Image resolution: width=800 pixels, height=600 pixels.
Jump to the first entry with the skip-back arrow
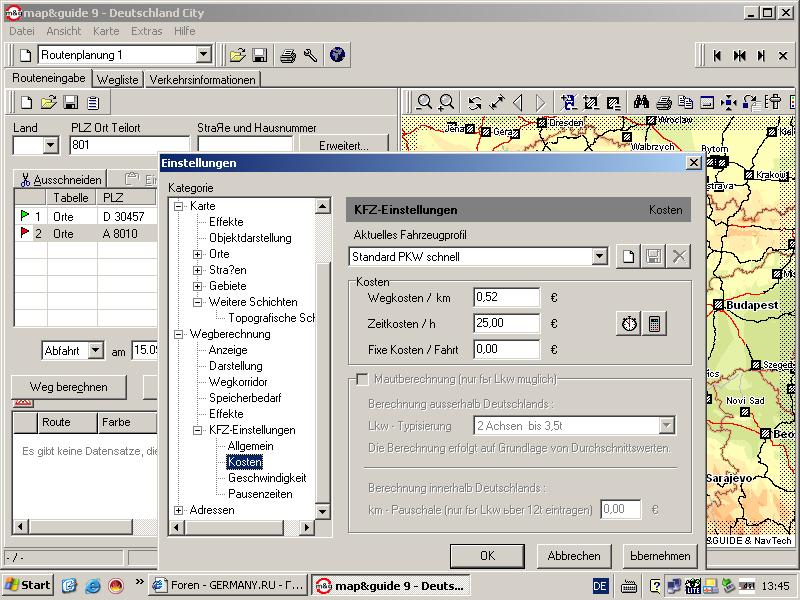click(717, 55)
